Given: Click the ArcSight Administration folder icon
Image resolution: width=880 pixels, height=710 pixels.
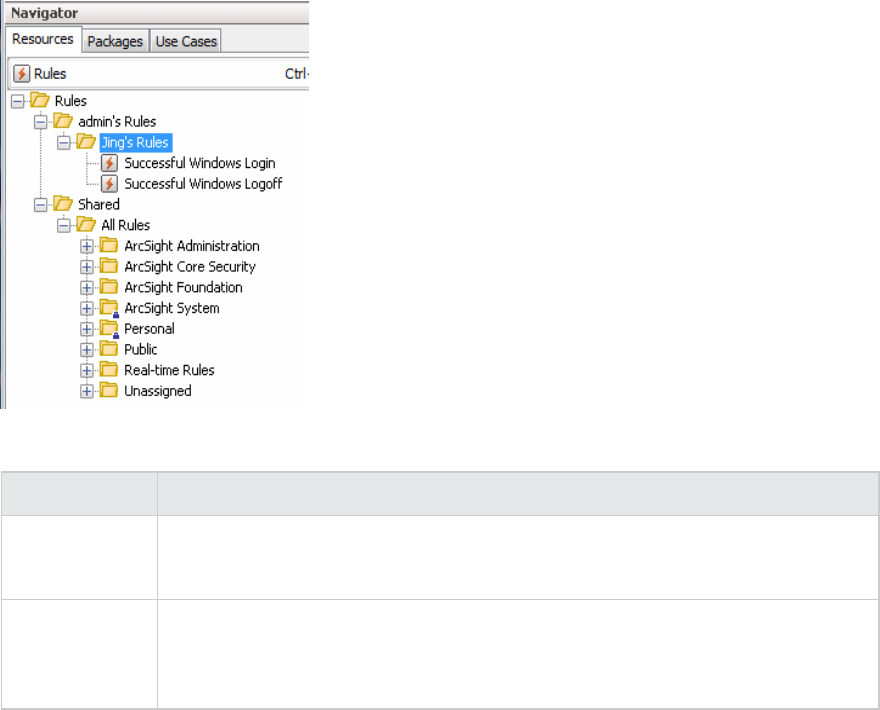Looking at the screenshot, I should point(109,245).
